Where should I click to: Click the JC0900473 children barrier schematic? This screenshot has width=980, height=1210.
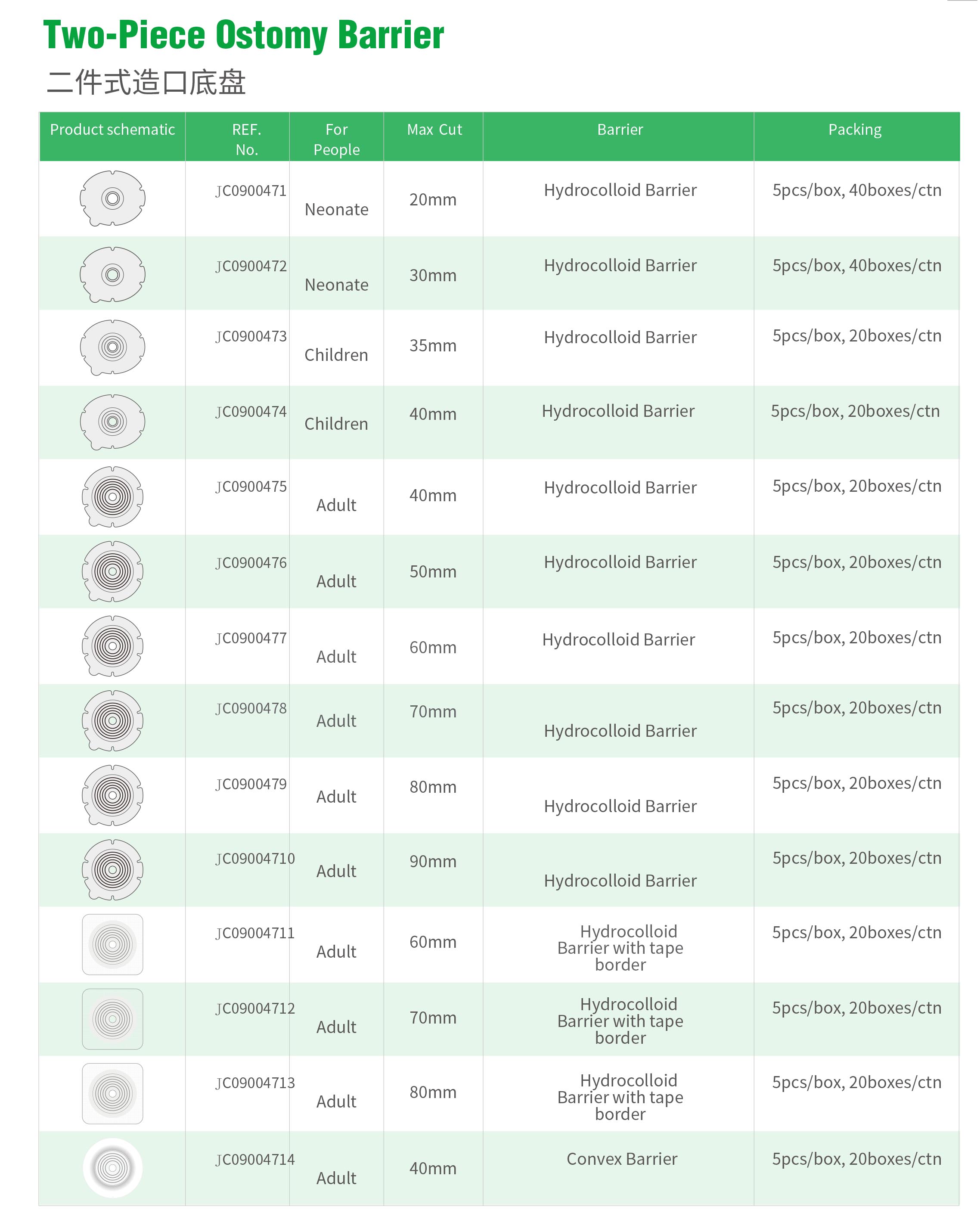(x=112, y=347)
